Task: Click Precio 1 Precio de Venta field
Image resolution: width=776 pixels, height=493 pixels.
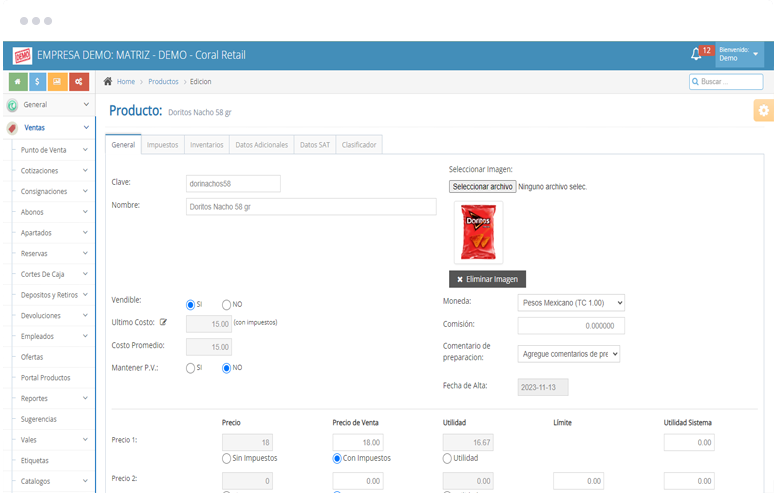Action: [x=358, y=443]
